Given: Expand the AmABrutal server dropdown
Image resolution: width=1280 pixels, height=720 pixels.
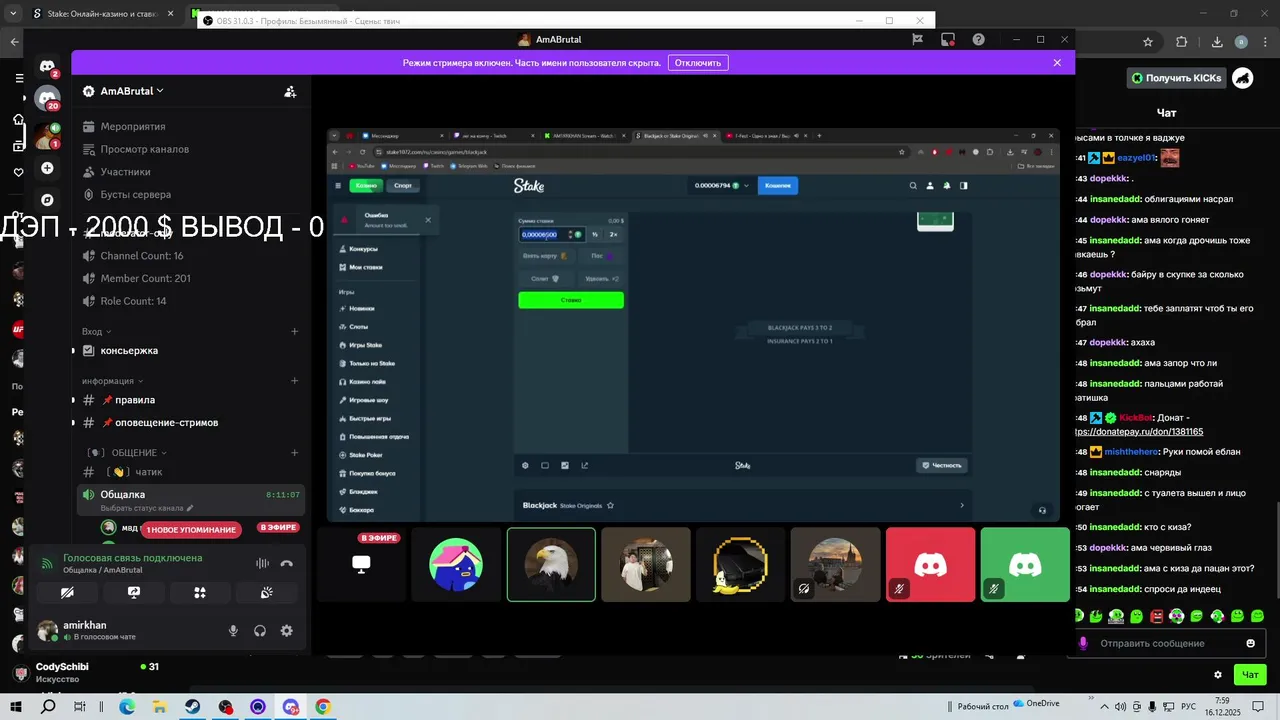Looking at the screenshot, I should (x=130, y=91).
